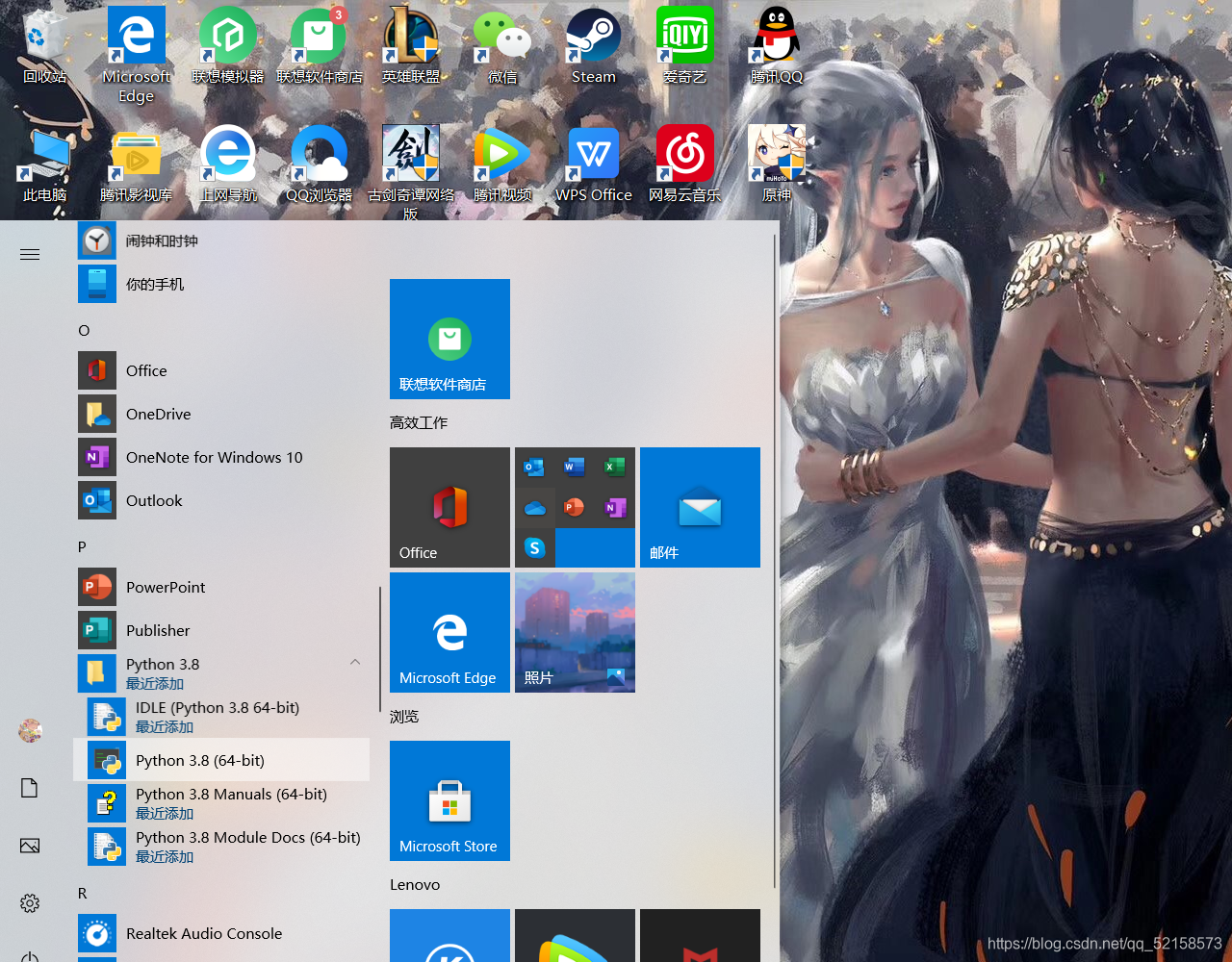Open Word in the Office apps tile
Image resolution: width=1232 pixels, height=962 pixels.
(575, 468)
